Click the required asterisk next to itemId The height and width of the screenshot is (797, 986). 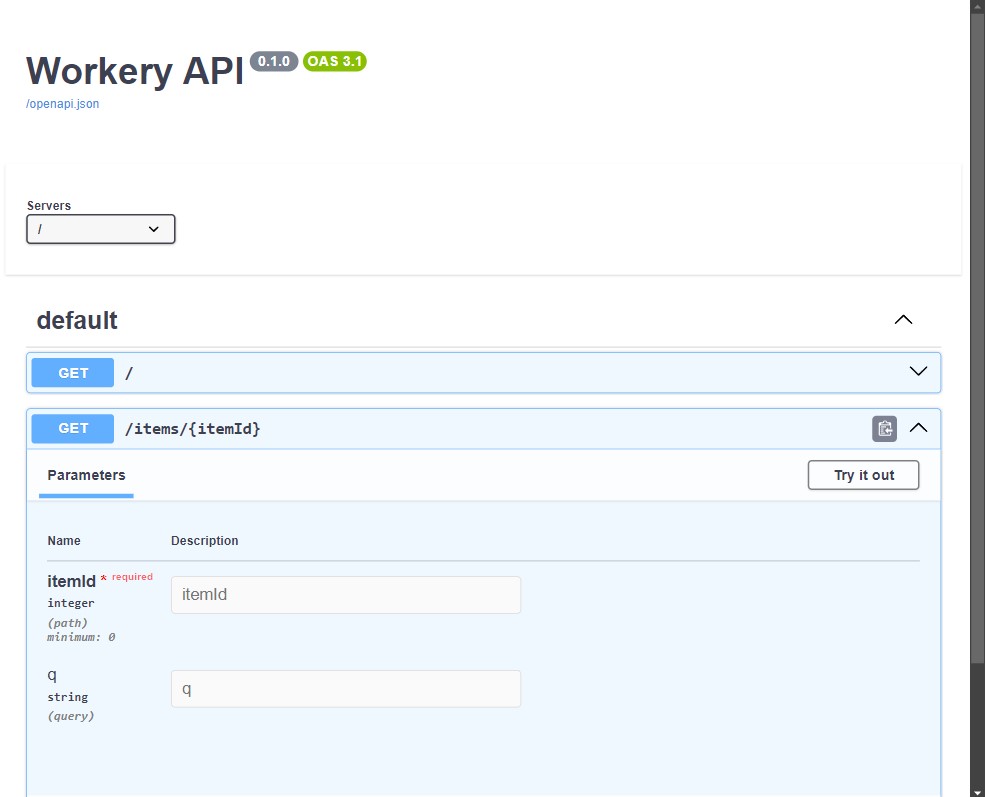(102, 577)
